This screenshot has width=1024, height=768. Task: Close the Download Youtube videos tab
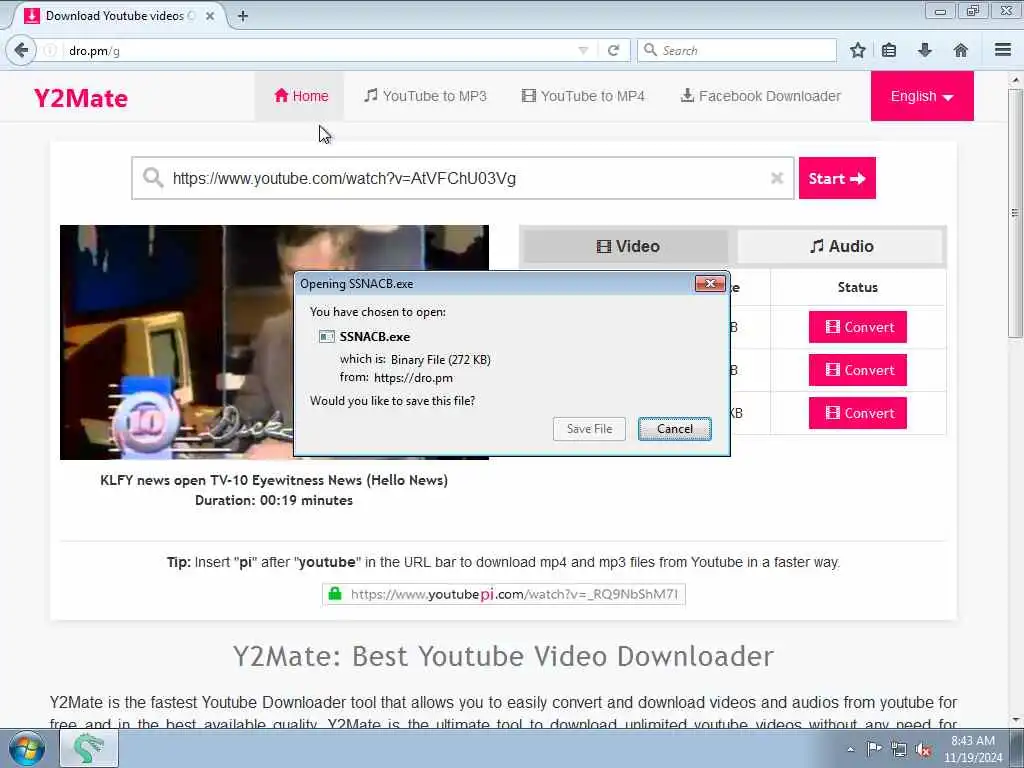(210, 16)
